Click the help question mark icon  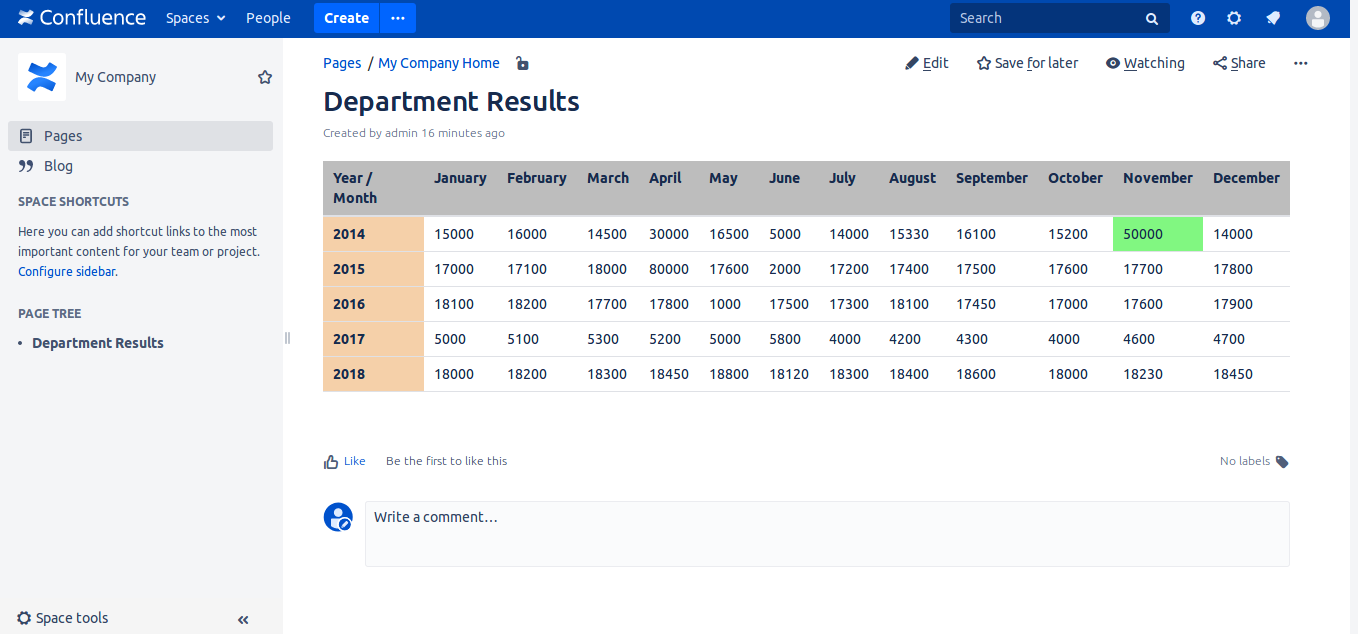click(1198, 18)
